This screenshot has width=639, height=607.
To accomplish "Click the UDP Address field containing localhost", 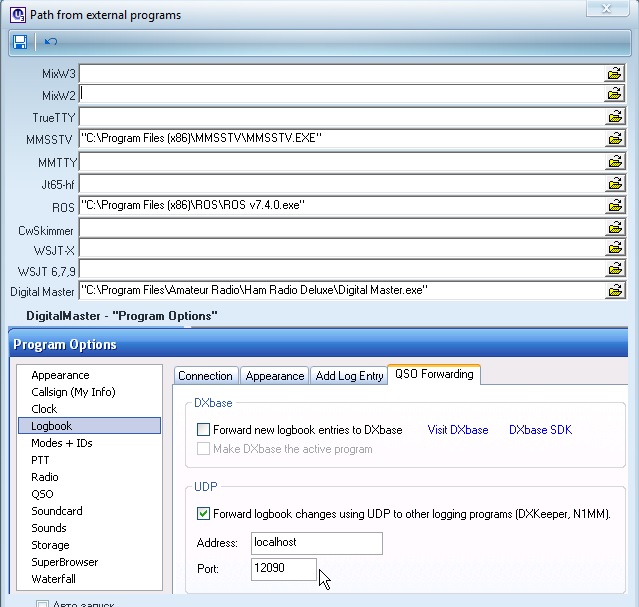I will point(316,543).
